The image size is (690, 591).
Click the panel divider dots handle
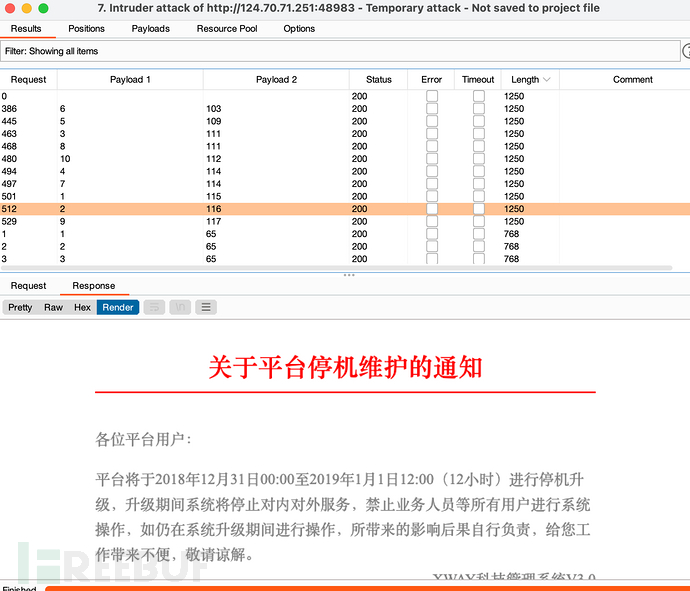(x=349, y=275)
